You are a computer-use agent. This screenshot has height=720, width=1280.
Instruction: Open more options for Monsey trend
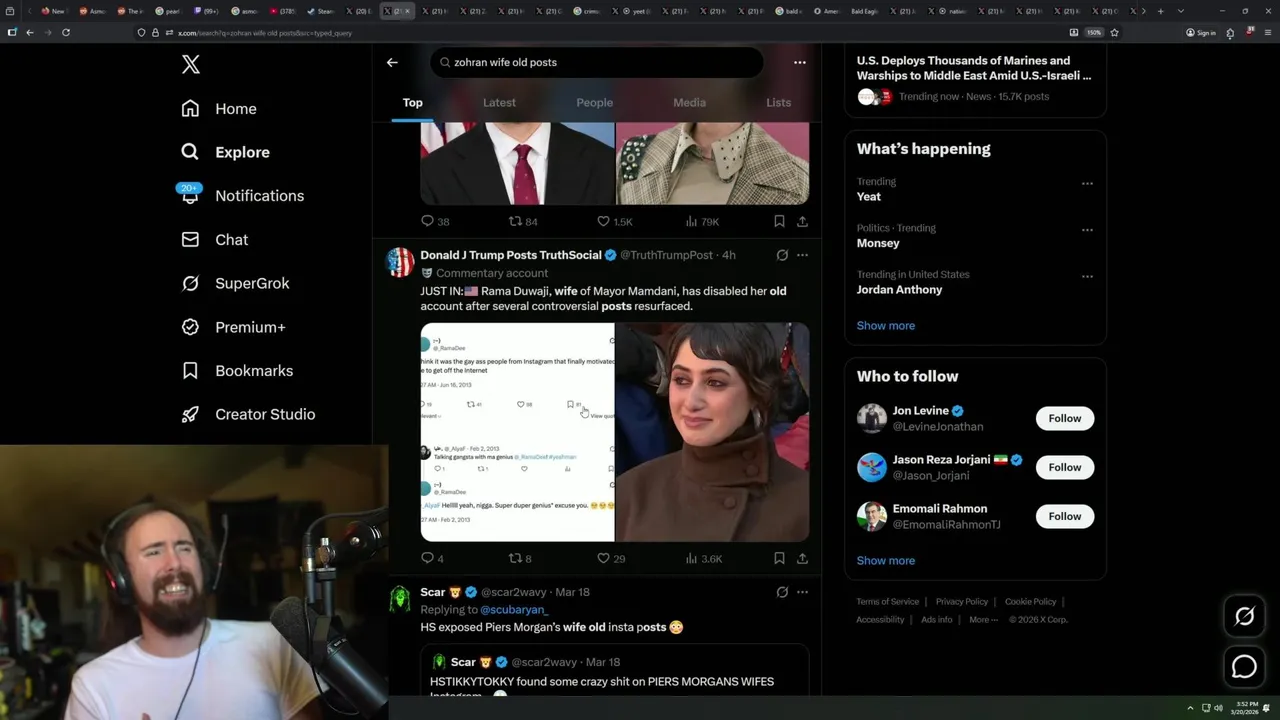(x=1087, y=229)
